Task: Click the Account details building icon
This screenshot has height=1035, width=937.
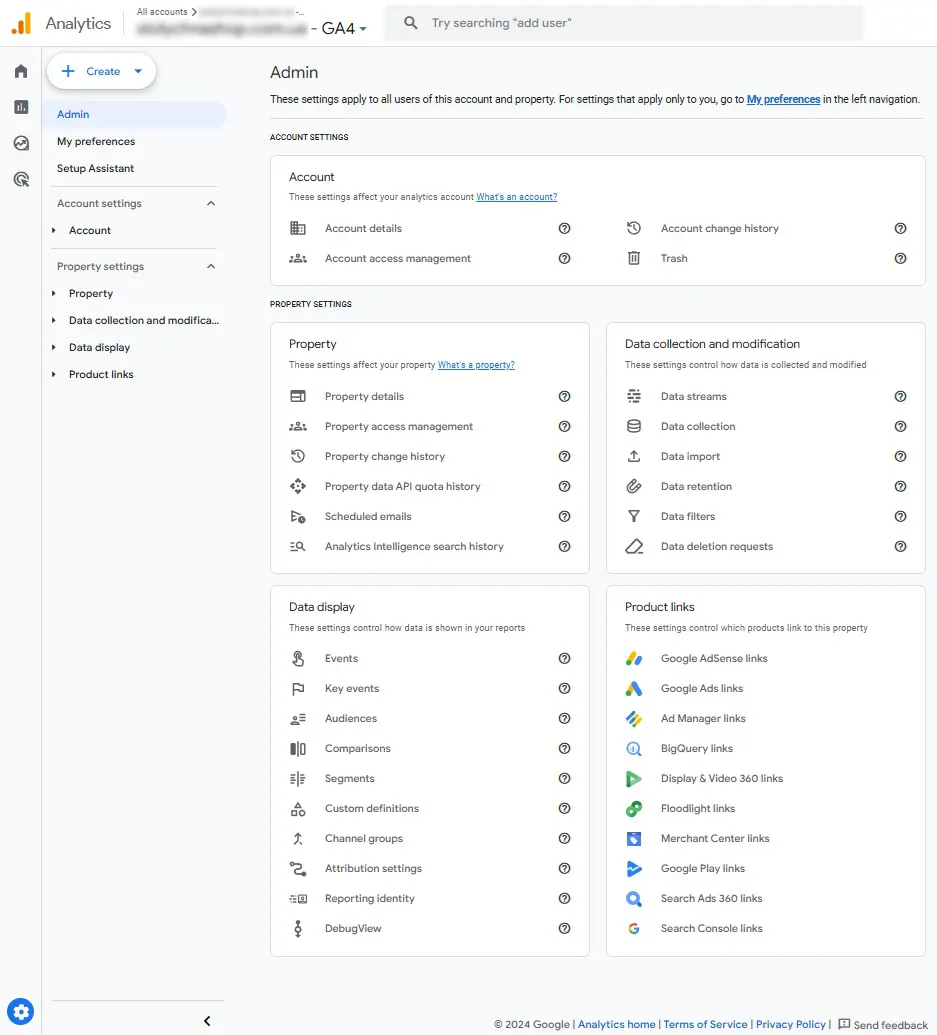Action: pyautogui.click(x=298, y=228)
